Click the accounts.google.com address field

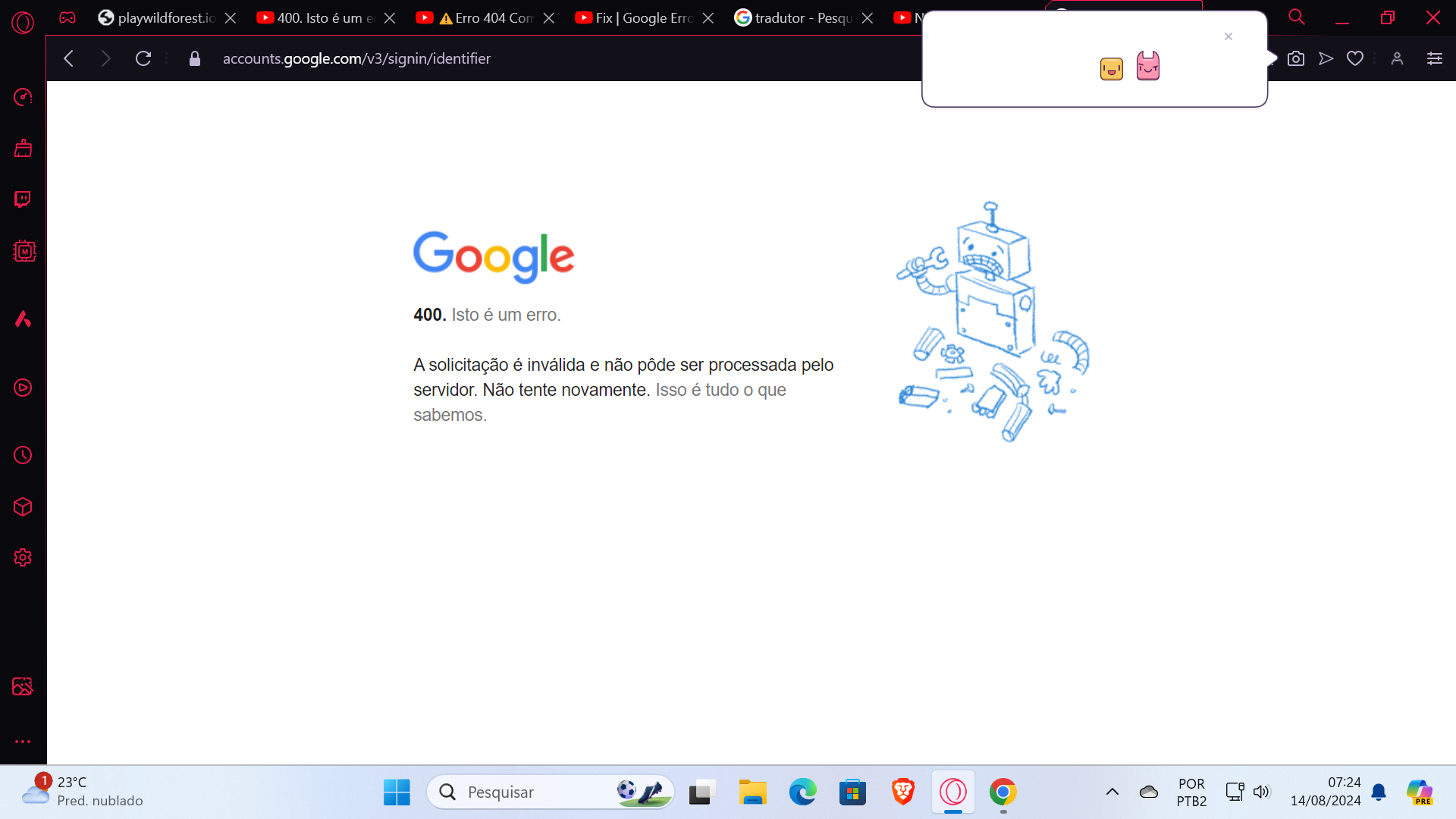356,58
